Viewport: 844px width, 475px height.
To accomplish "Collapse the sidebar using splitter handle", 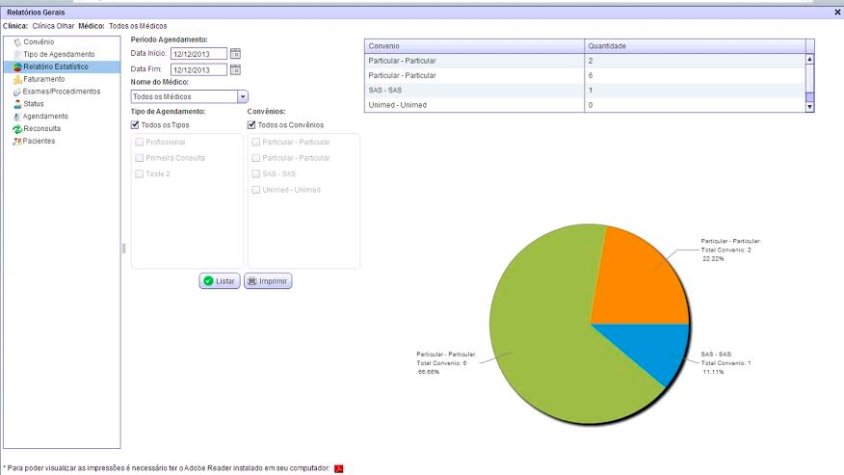I will 124,248.
